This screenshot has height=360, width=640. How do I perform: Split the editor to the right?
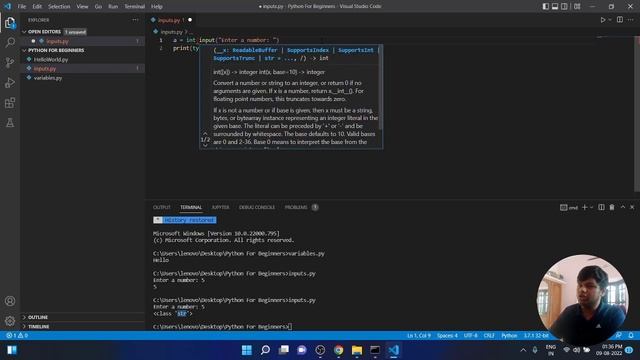[620, 20]
